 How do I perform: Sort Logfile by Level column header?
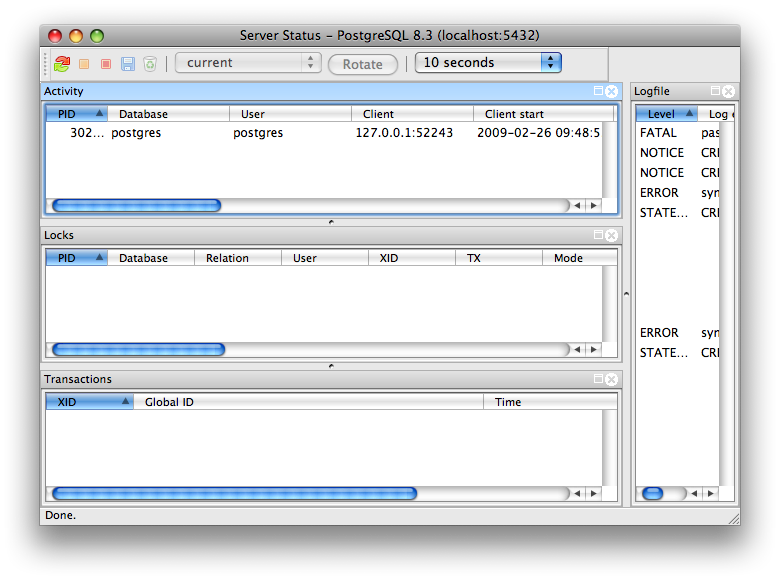click(666, 114)
